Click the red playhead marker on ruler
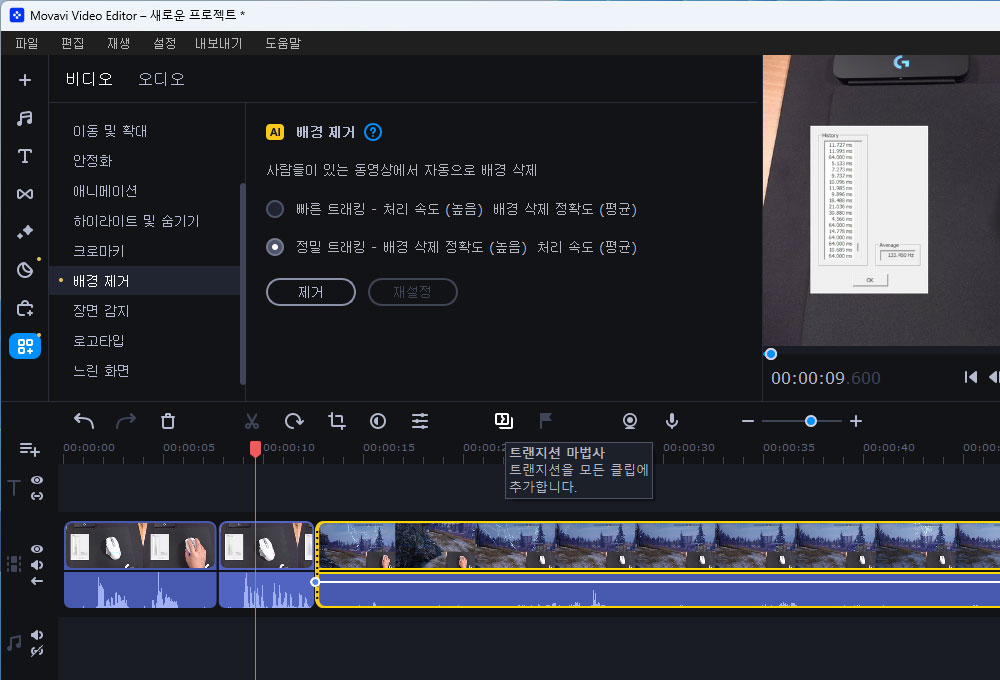Viewport: 1000px width, 680px height. (255, 448)
